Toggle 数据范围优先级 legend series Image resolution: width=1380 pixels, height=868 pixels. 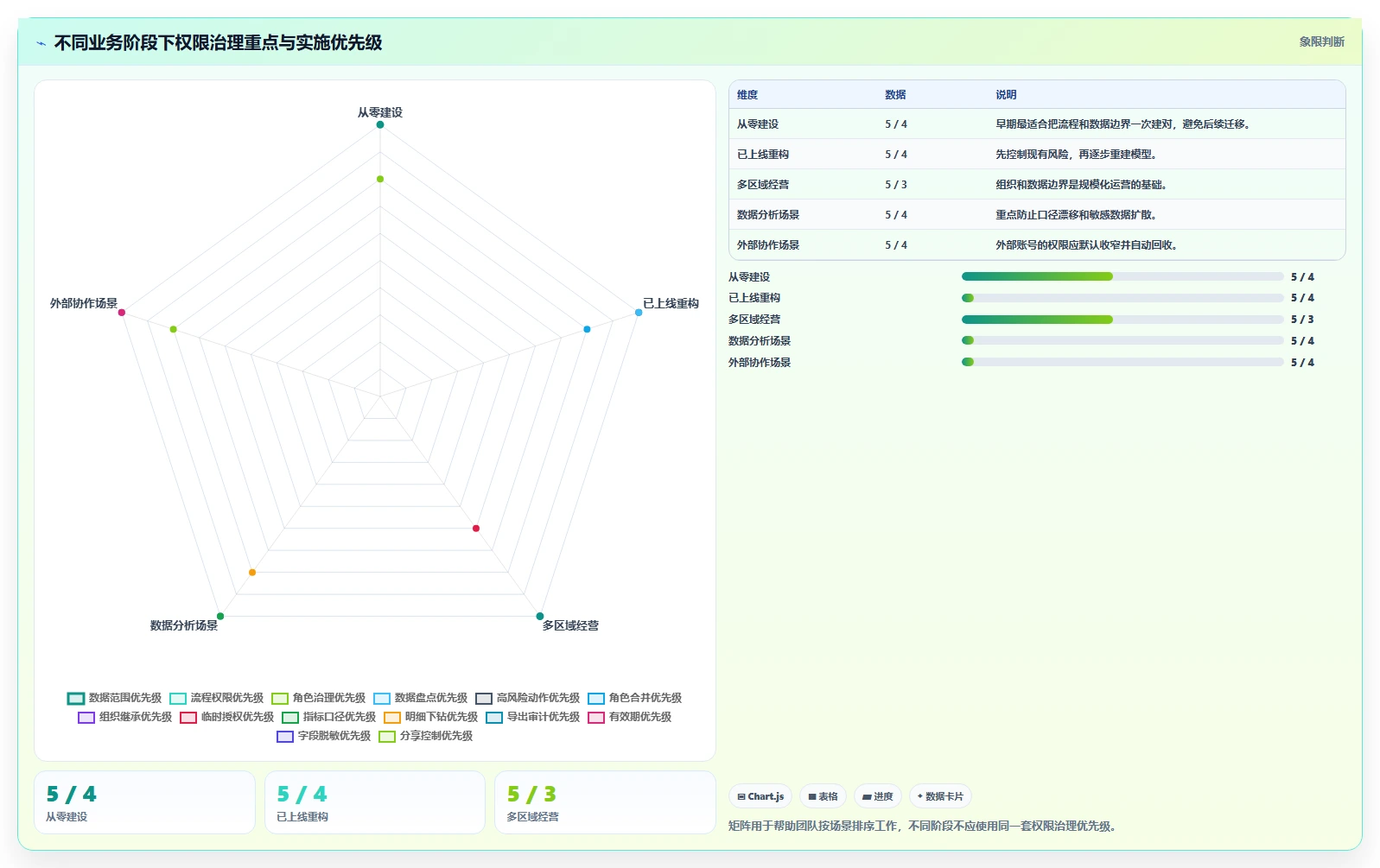(x=114, y=698)
